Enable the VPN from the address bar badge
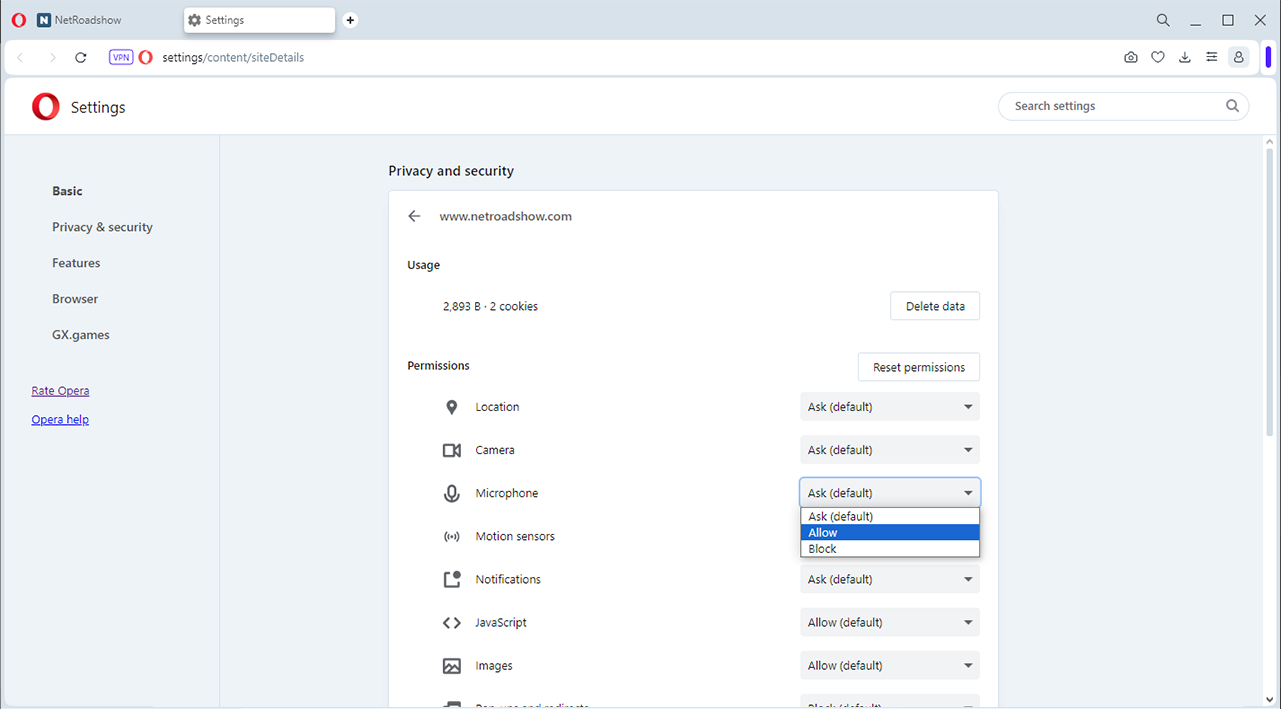The height and width of the screenshot is (709, 1281). 120,57
